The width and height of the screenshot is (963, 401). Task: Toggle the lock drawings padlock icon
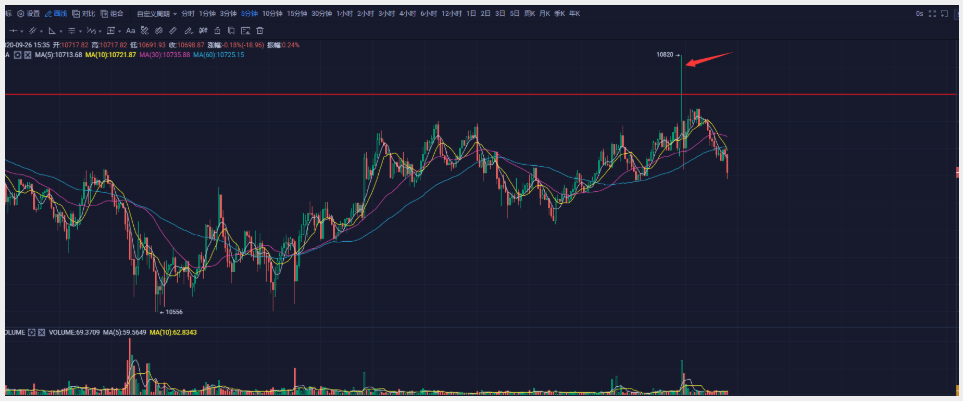(x=217, y=31)
